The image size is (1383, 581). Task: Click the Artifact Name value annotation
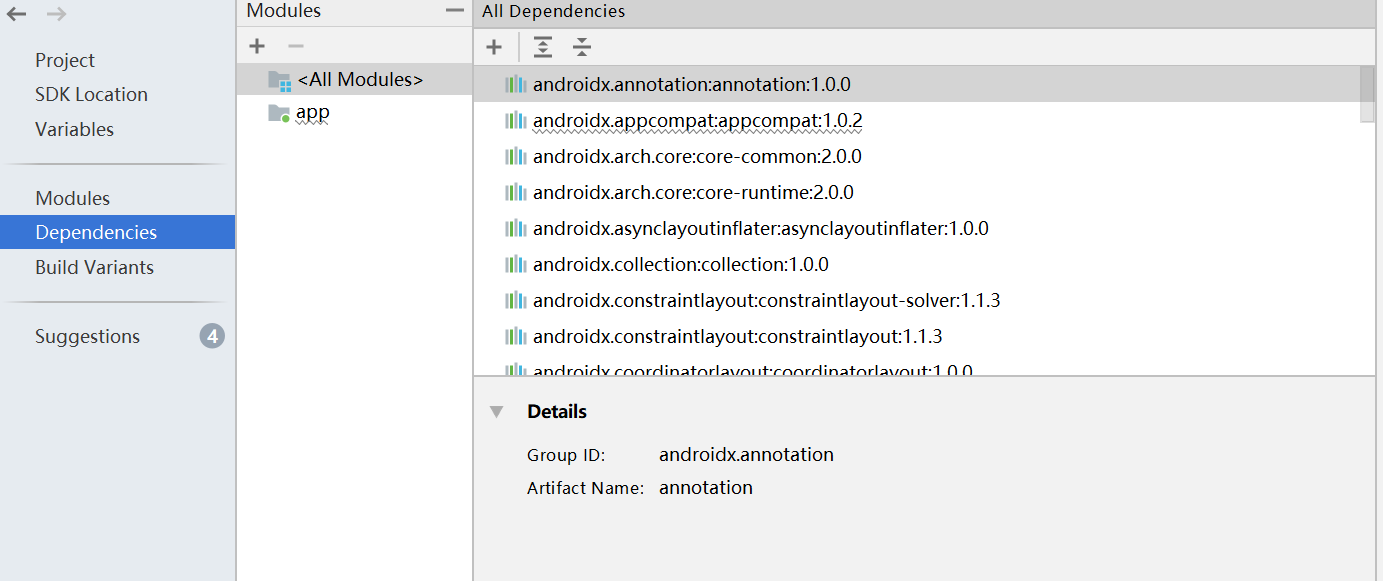pyautogui.click(x=706, y=488)
